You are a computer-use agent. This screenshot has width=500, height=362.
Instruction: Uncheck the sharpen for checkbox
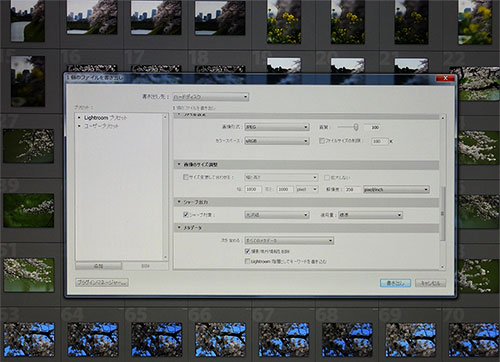pos(186,214)
